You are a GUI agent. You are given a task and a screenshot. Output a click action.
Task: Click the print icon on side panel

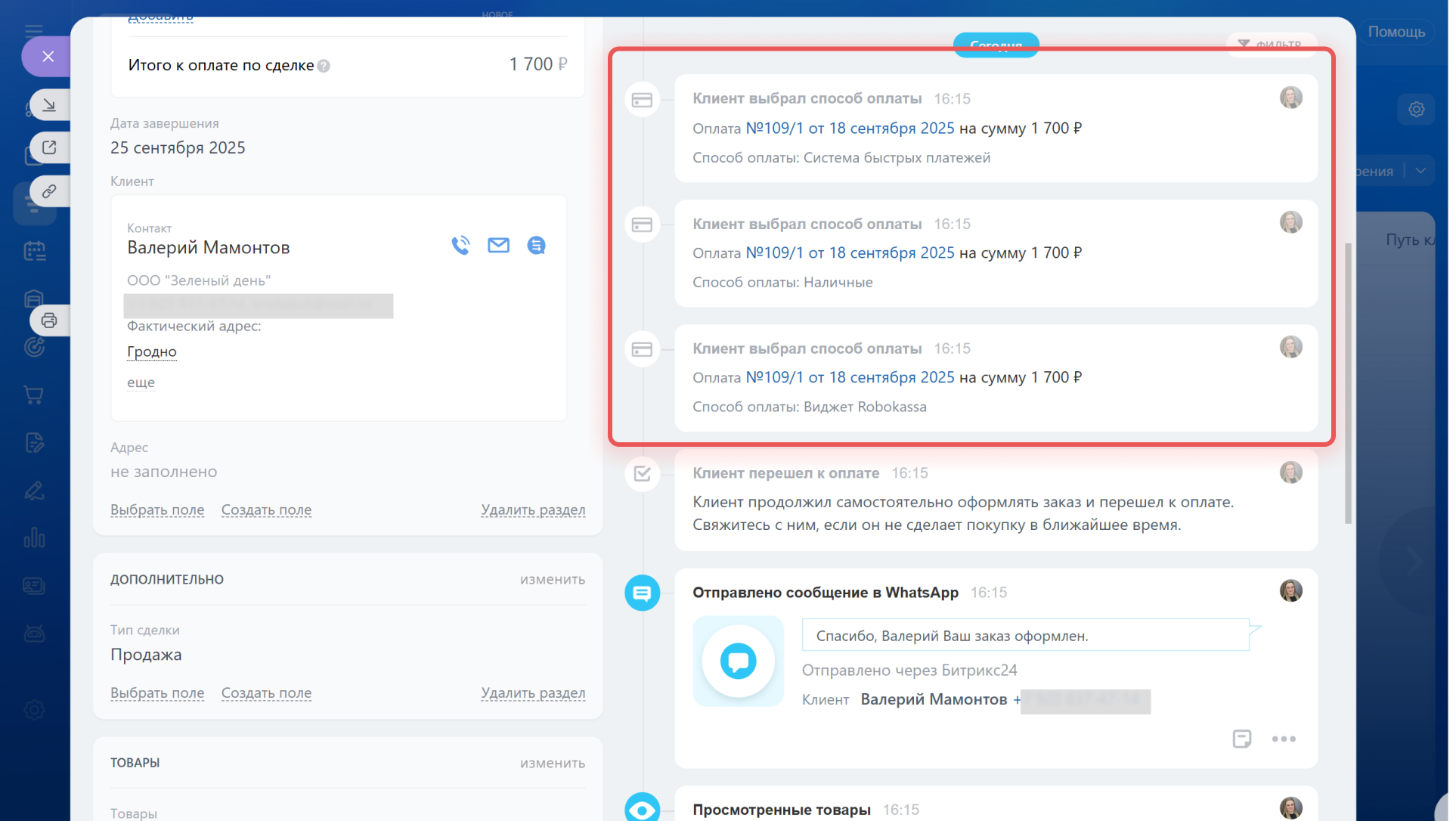tap(49, 321)
